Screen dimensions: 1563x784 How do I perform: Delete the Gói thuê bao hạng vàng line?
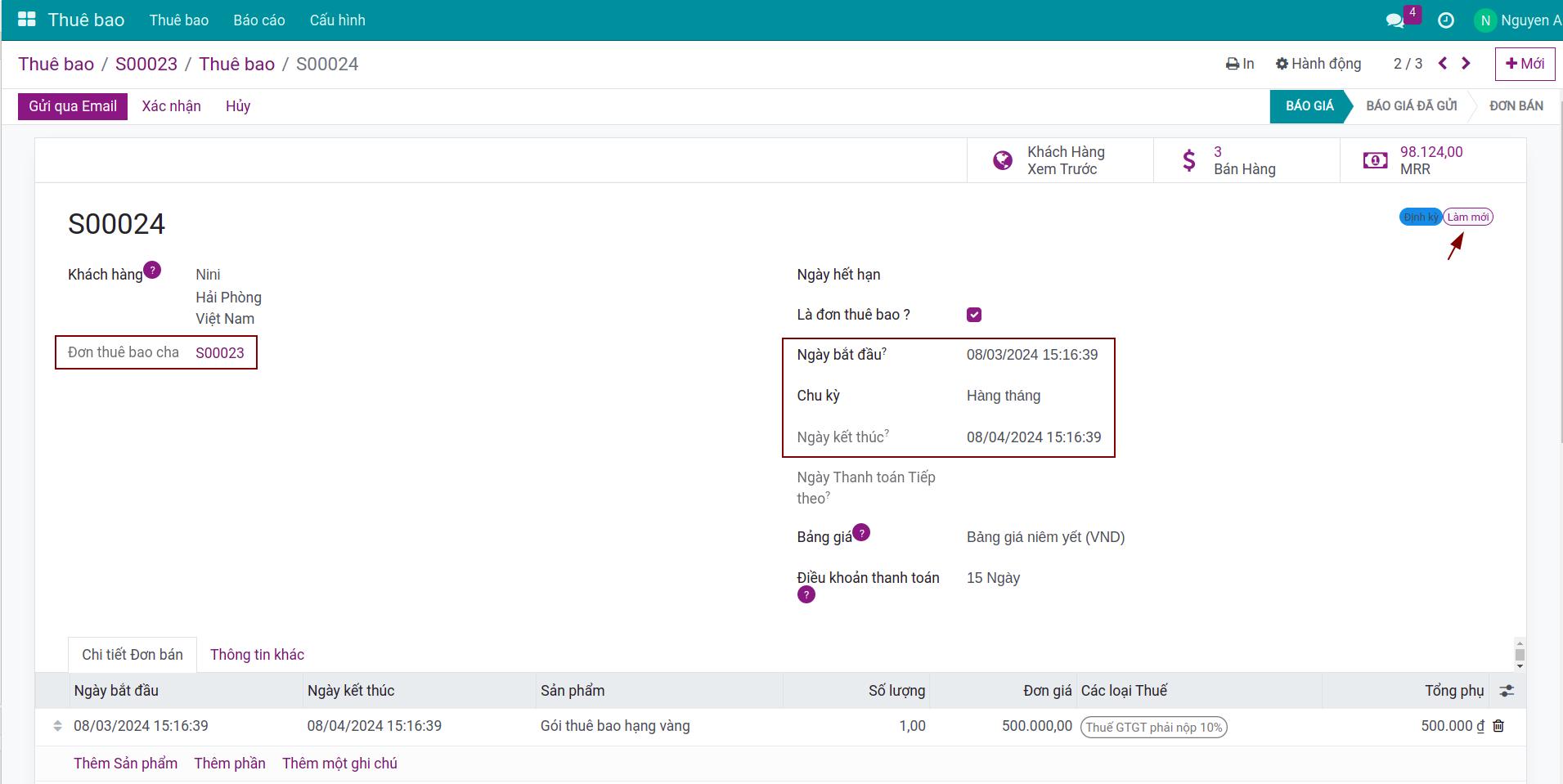pyautogui.click(x=1498, y=726)
